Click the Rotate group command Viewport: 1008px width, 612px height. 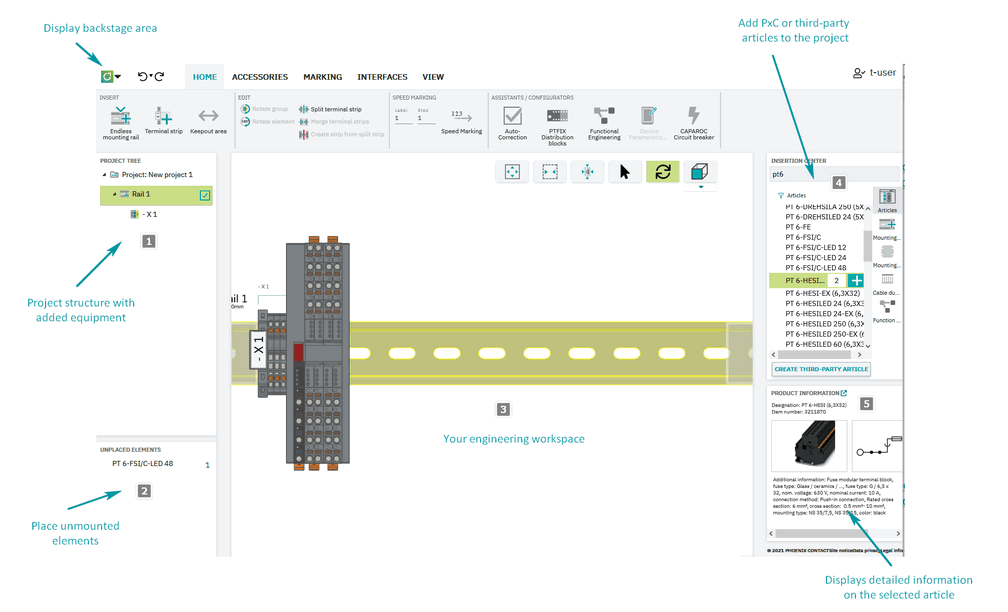click(264, 109)
